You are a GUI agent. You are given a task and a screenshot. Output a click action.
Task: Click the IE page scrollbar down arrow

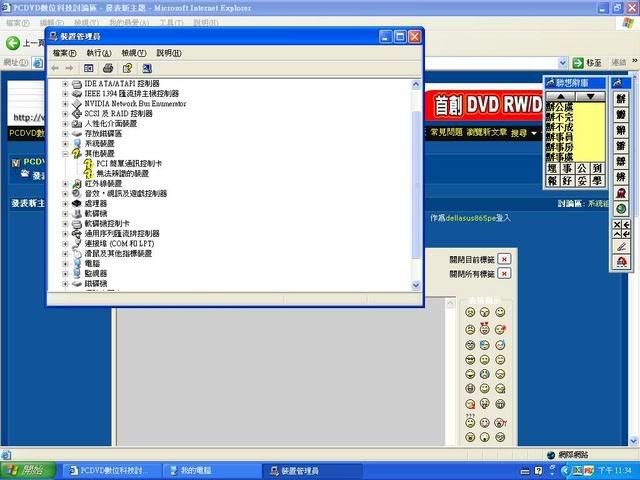(633, 441)
